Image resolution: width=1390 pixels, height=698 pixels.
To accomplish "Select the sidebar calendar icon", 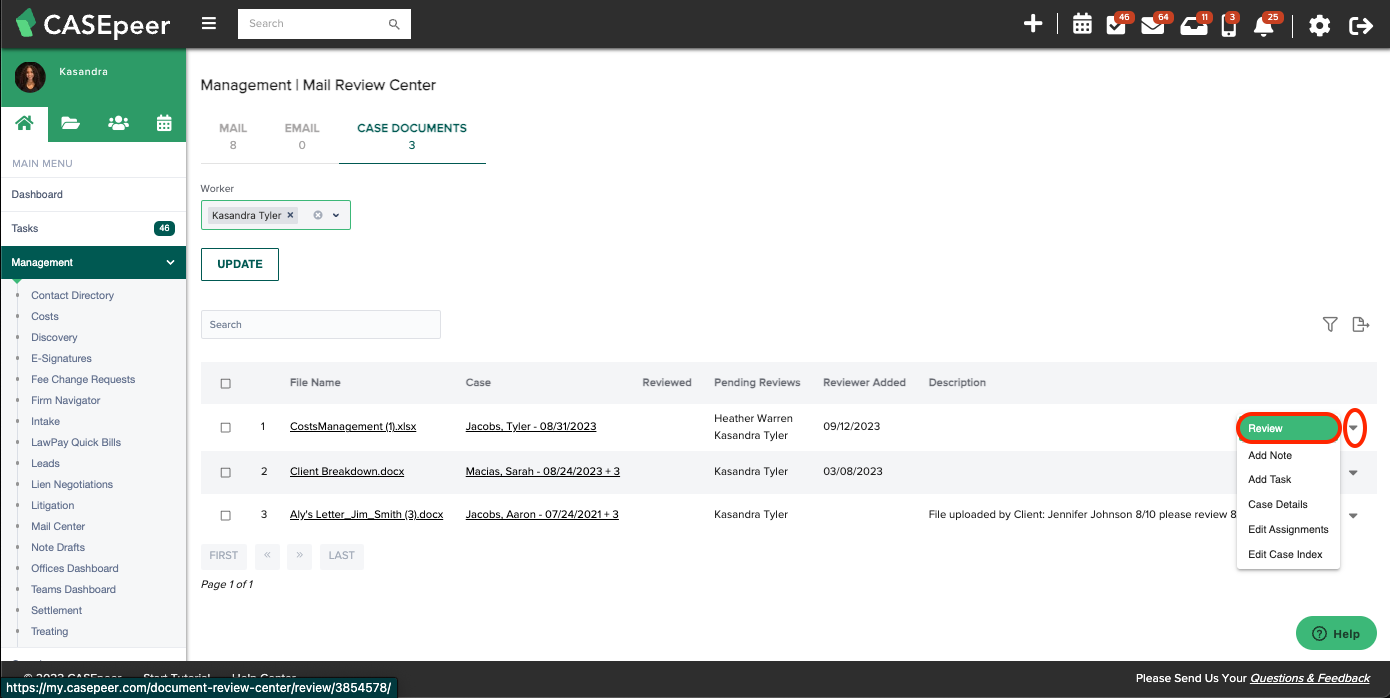I will pyautogui.click(x=164, y=123).
